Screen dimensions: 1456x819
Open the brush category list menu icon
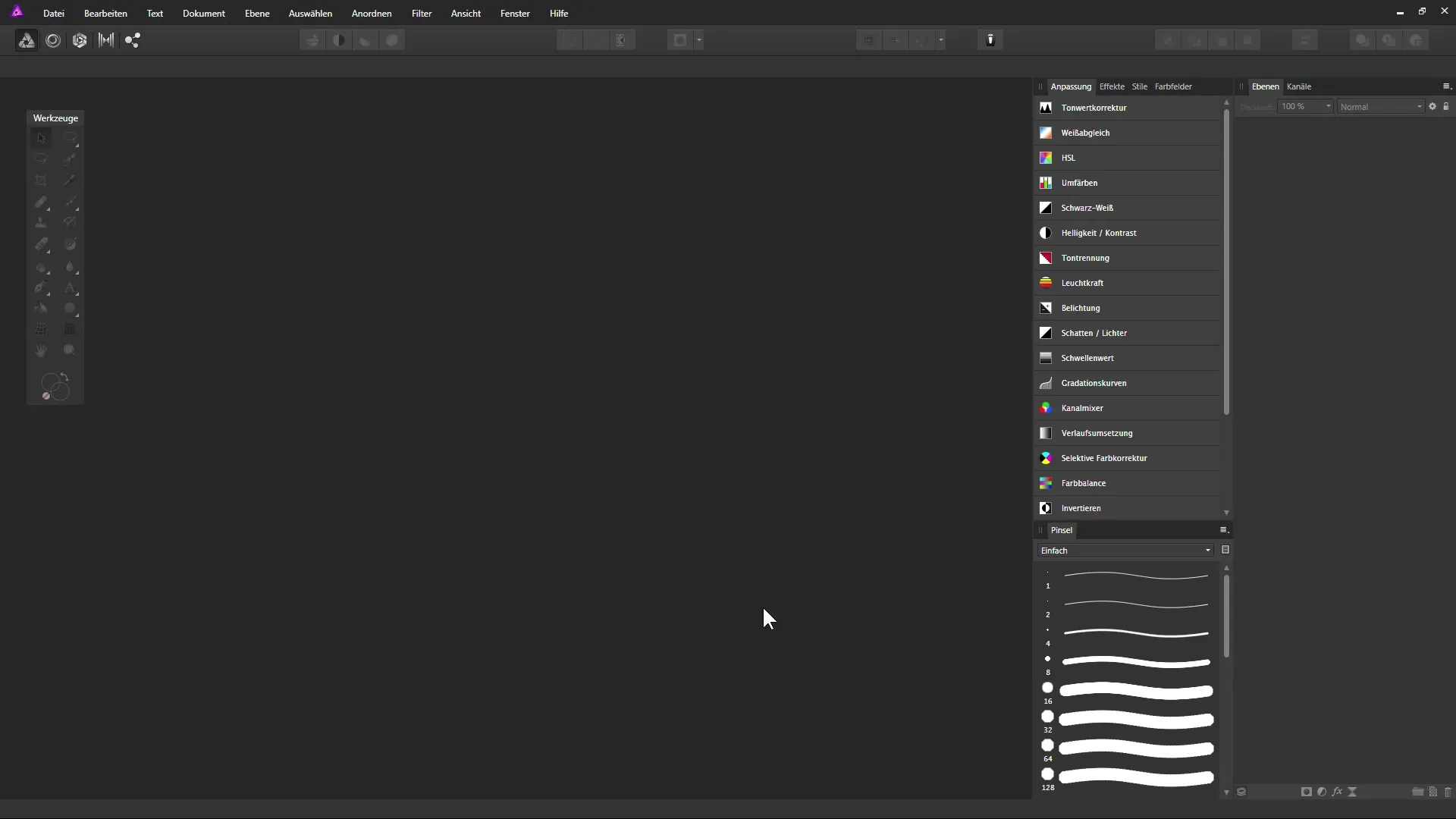click(1225, 550)
